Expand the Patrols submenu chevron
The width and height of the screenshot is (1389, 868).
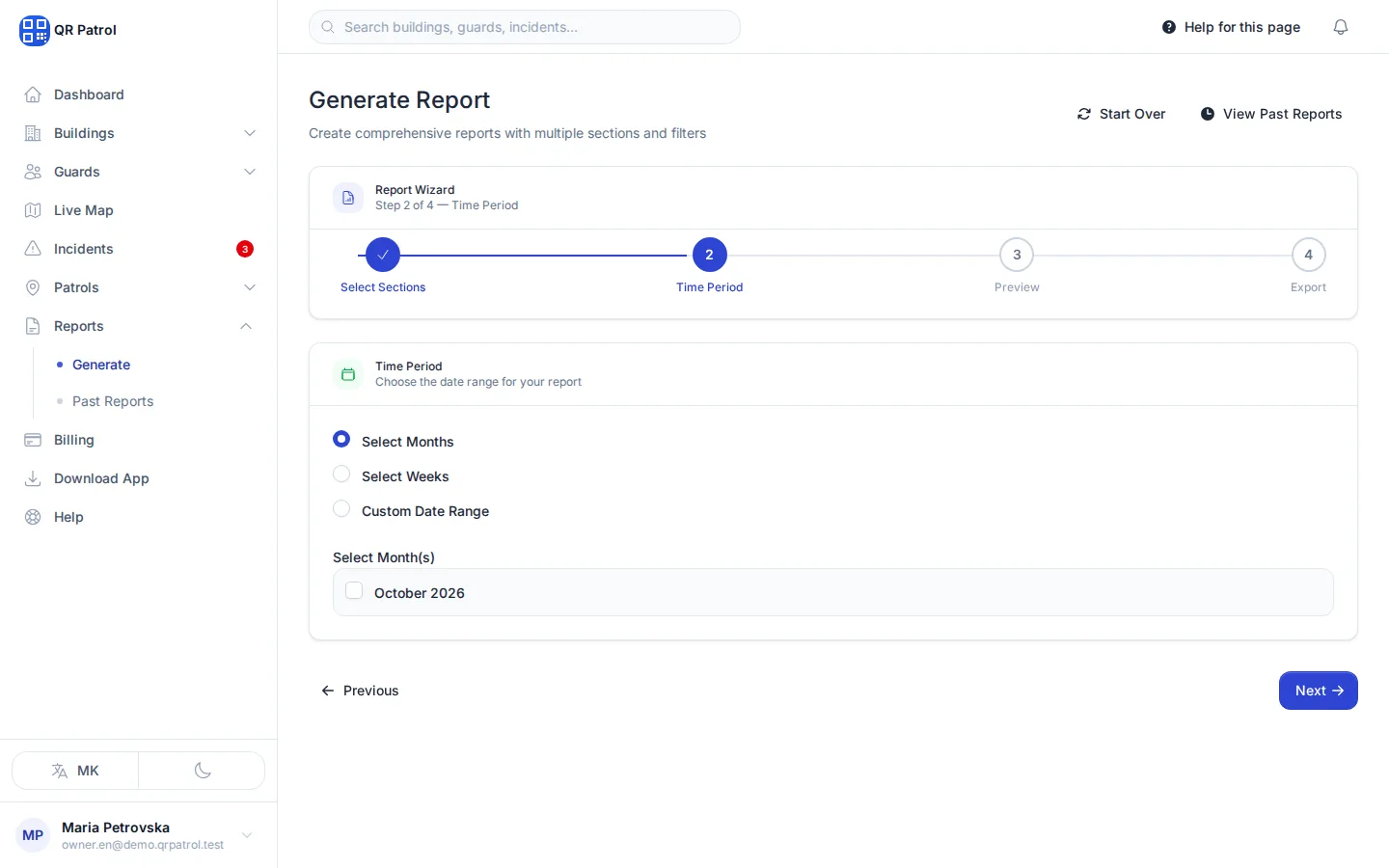250,287
